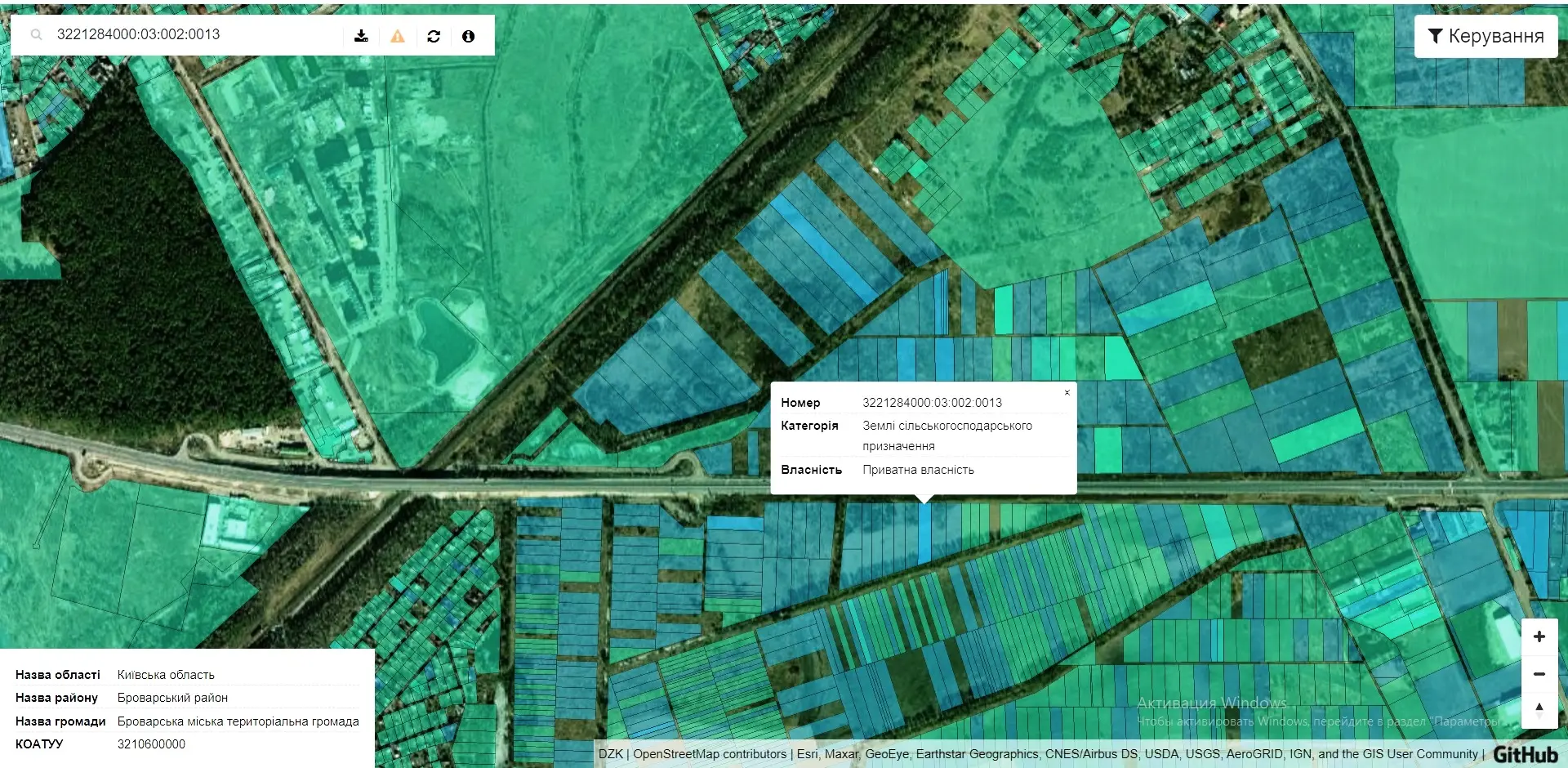Refresh the map with the reload icon

click(434, 36)
